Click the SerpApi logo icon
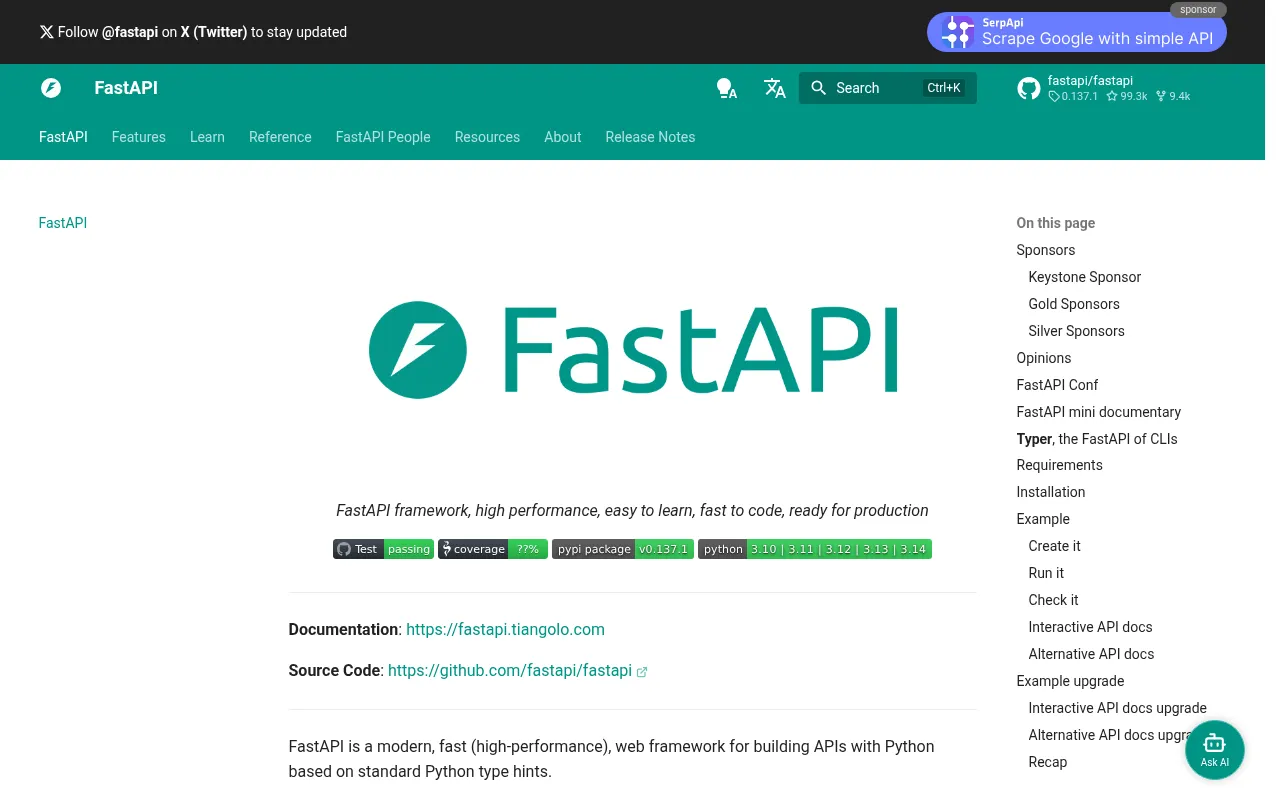Screen dimensions: 1280x800 958,32
